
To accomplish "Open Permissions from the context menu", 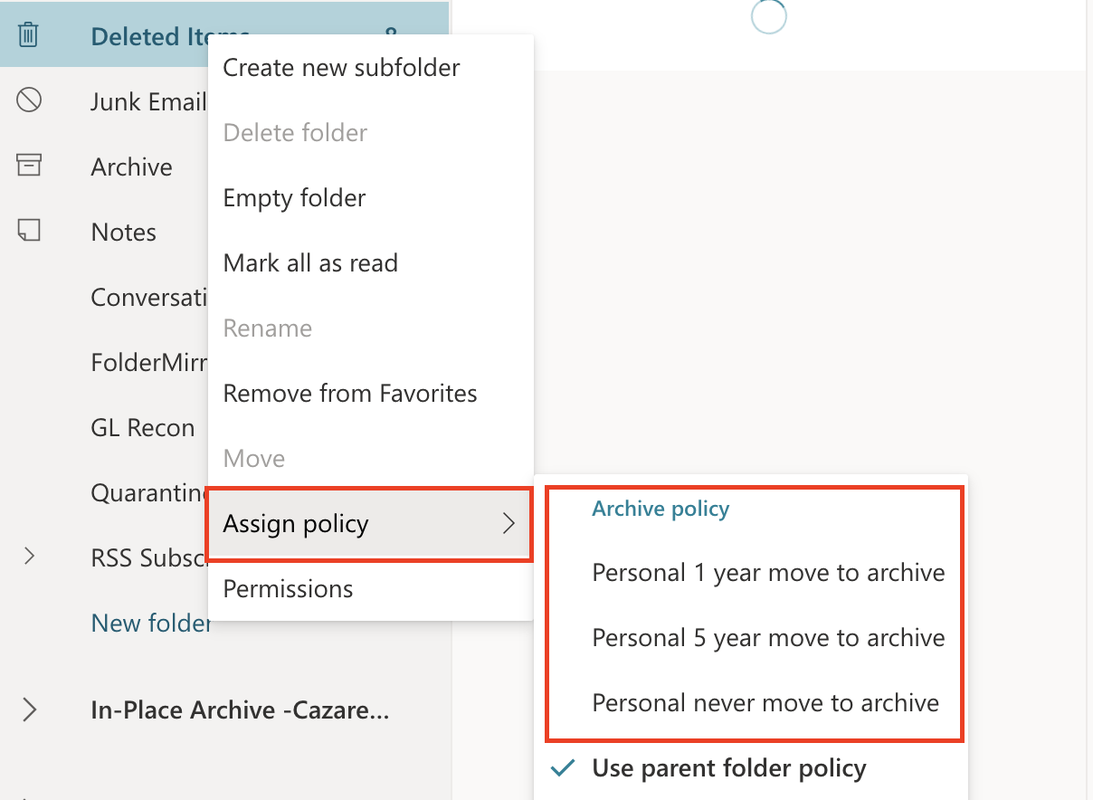I will tap(287, 589).
